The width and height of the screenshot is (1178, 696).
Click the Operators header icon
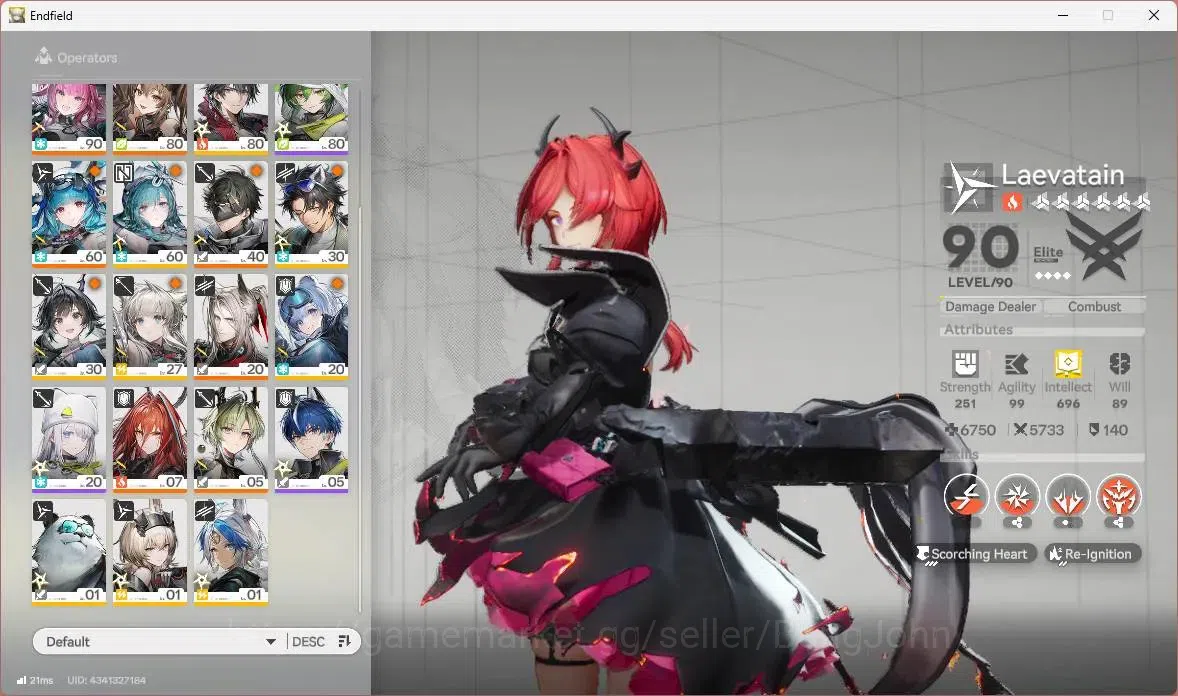44,56
